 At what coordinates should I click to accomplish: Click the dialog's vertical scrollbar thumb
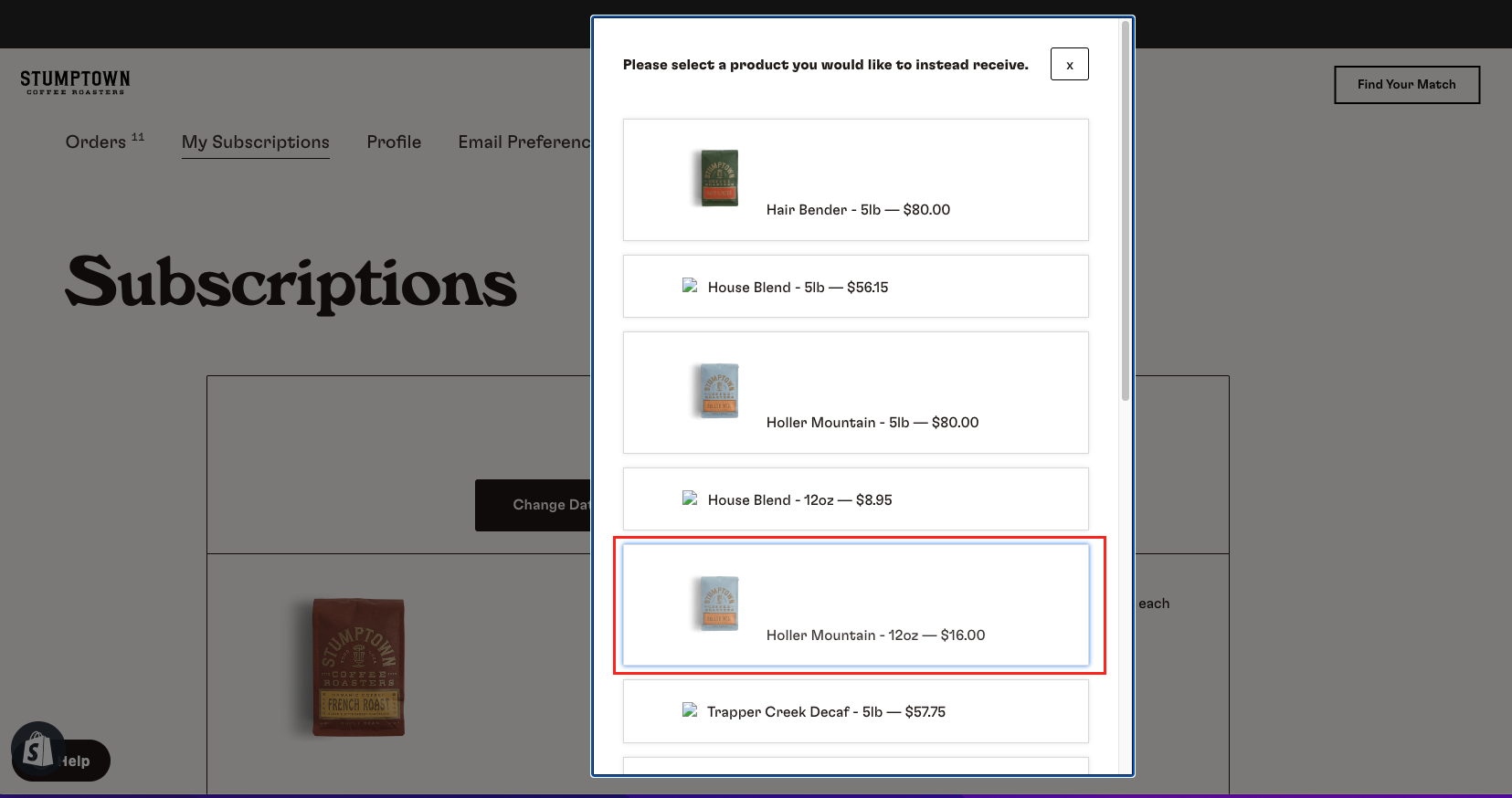click(x=1126, y=210)
